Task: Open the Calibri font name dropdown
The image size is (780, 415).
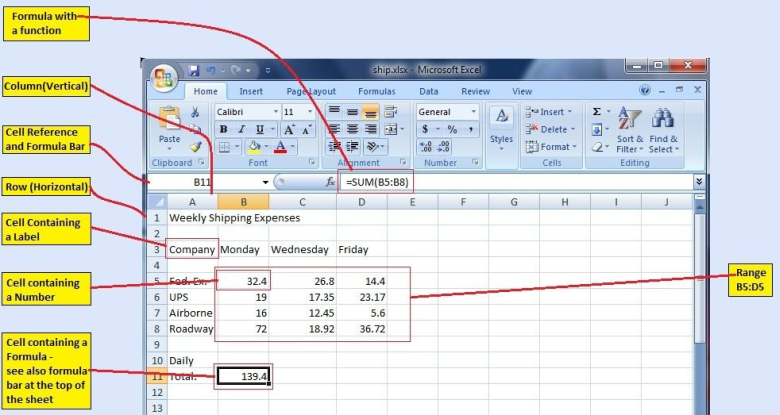Action: tap(276, 112)
